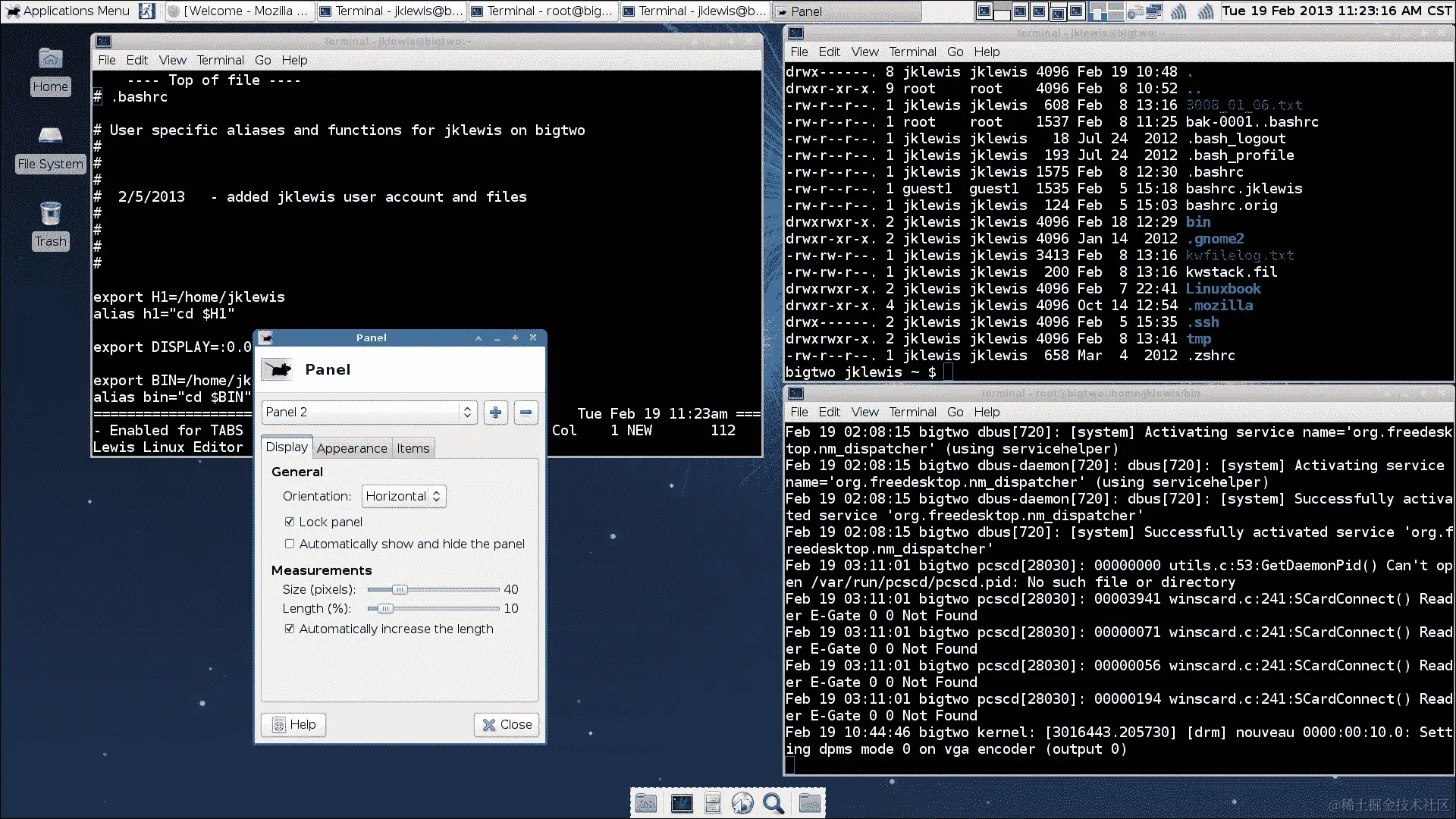Expand the Orientation Horizontal dropdown
The height and width of the screenshot is (819, 1456).
tap(403, 496)
